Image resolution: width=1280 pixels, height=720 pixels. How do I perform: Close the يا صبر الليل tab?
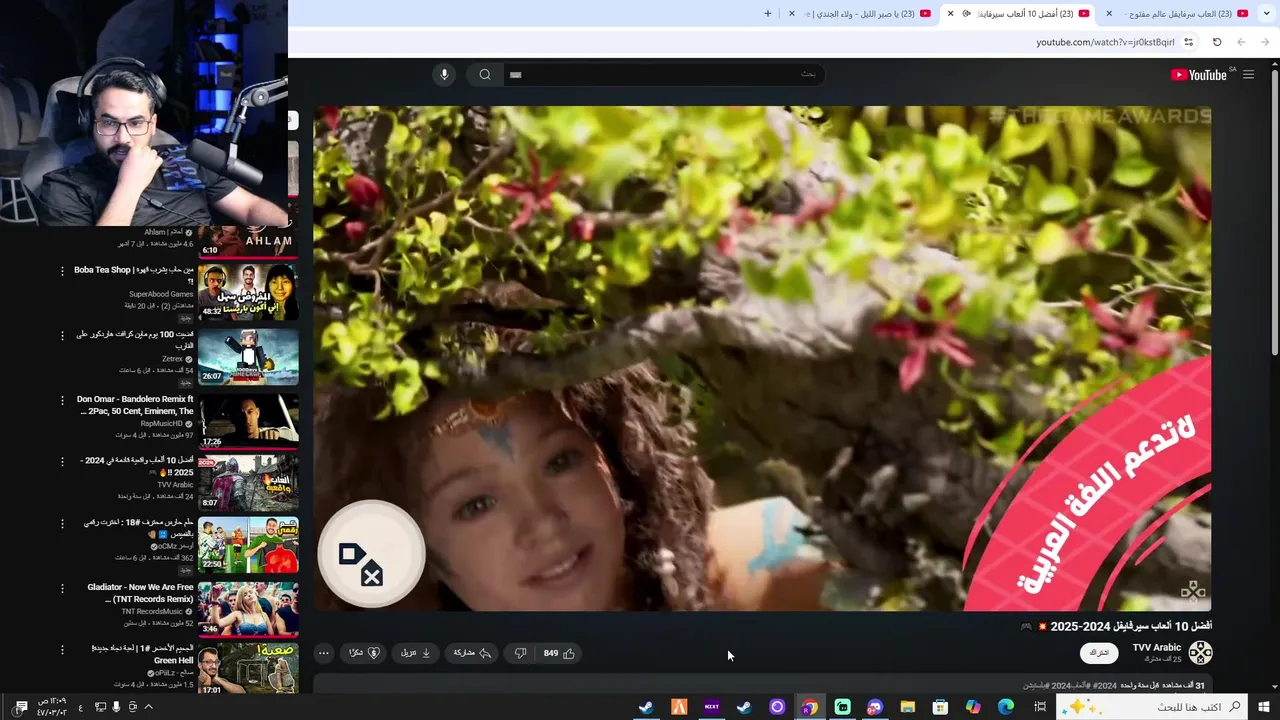point(792,13)
